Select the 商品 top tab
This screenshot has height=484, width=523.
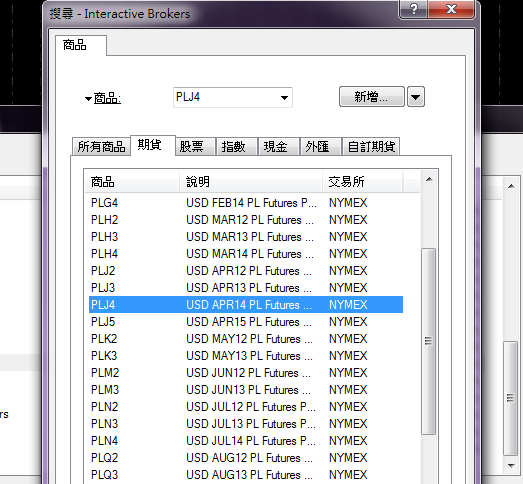(81, 45)
